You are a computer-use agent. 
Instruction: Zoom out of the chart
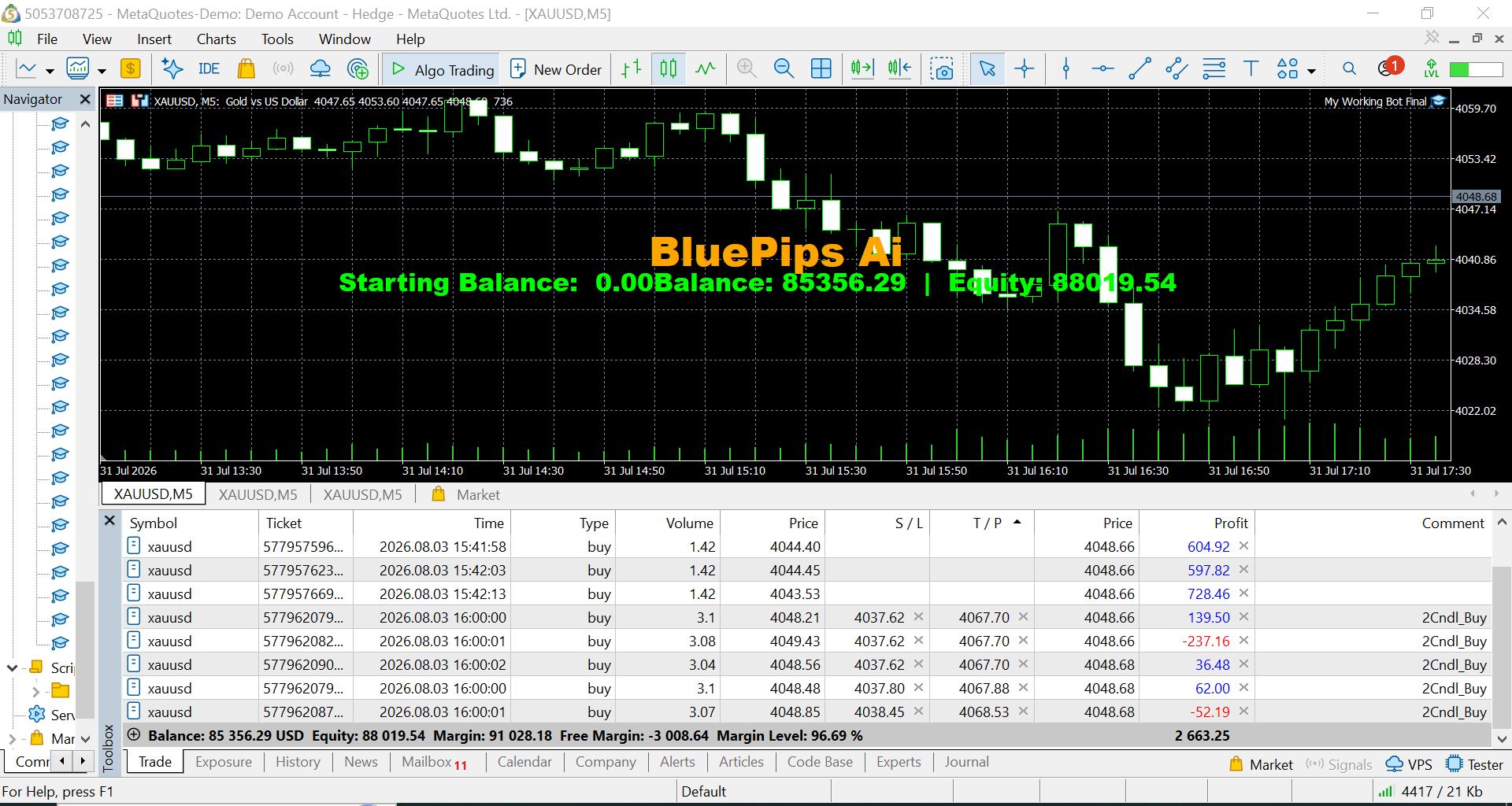pos(784,69)
